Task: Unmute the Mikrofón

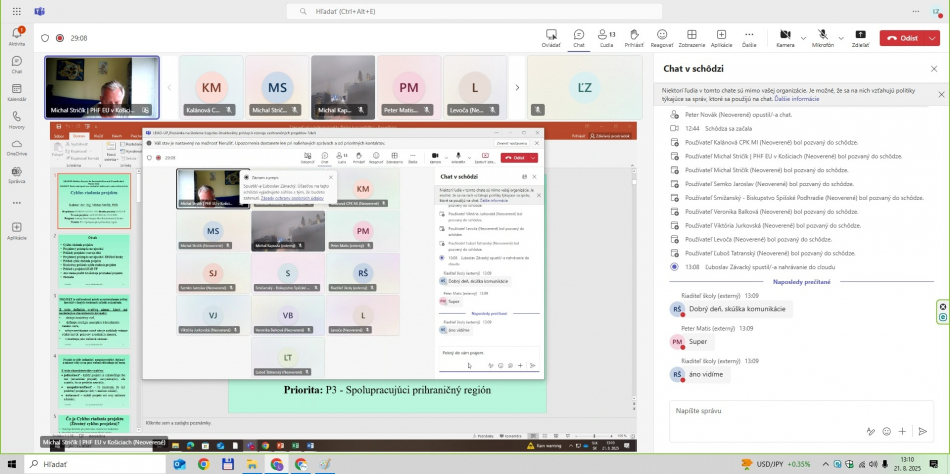Action: pos(822,35)
